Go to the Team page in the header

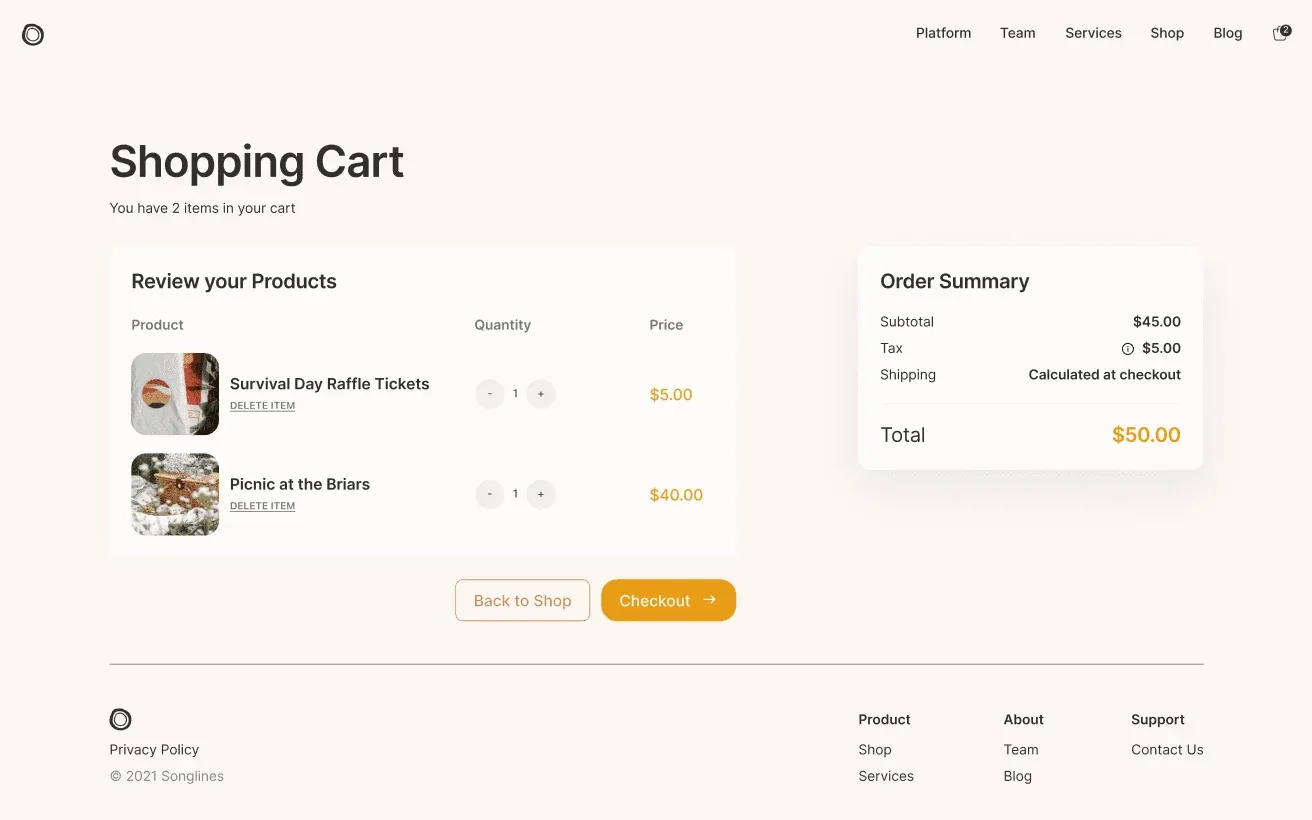pos(1018,33)
